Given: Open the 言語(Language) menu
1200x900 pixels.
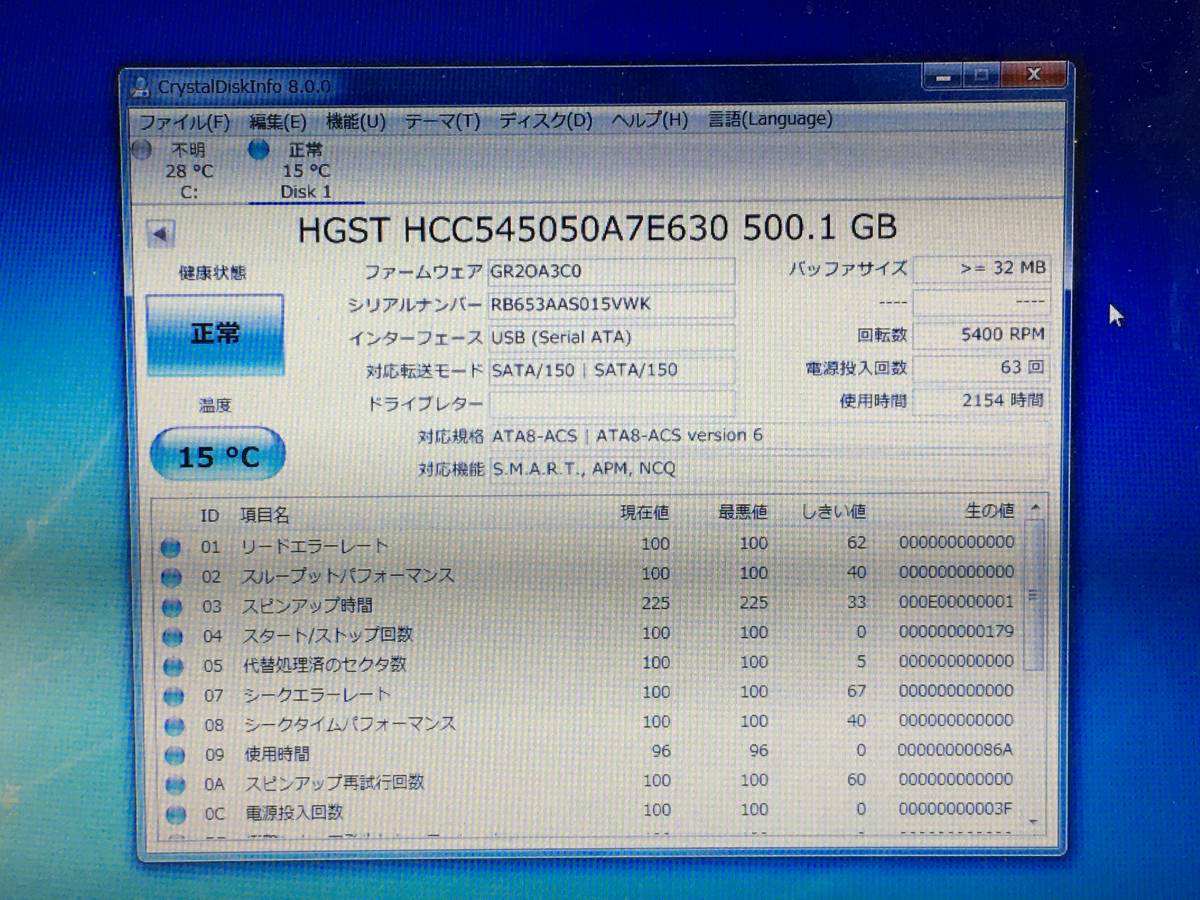Looking at the screenshot, I should (x=770, y=119).
